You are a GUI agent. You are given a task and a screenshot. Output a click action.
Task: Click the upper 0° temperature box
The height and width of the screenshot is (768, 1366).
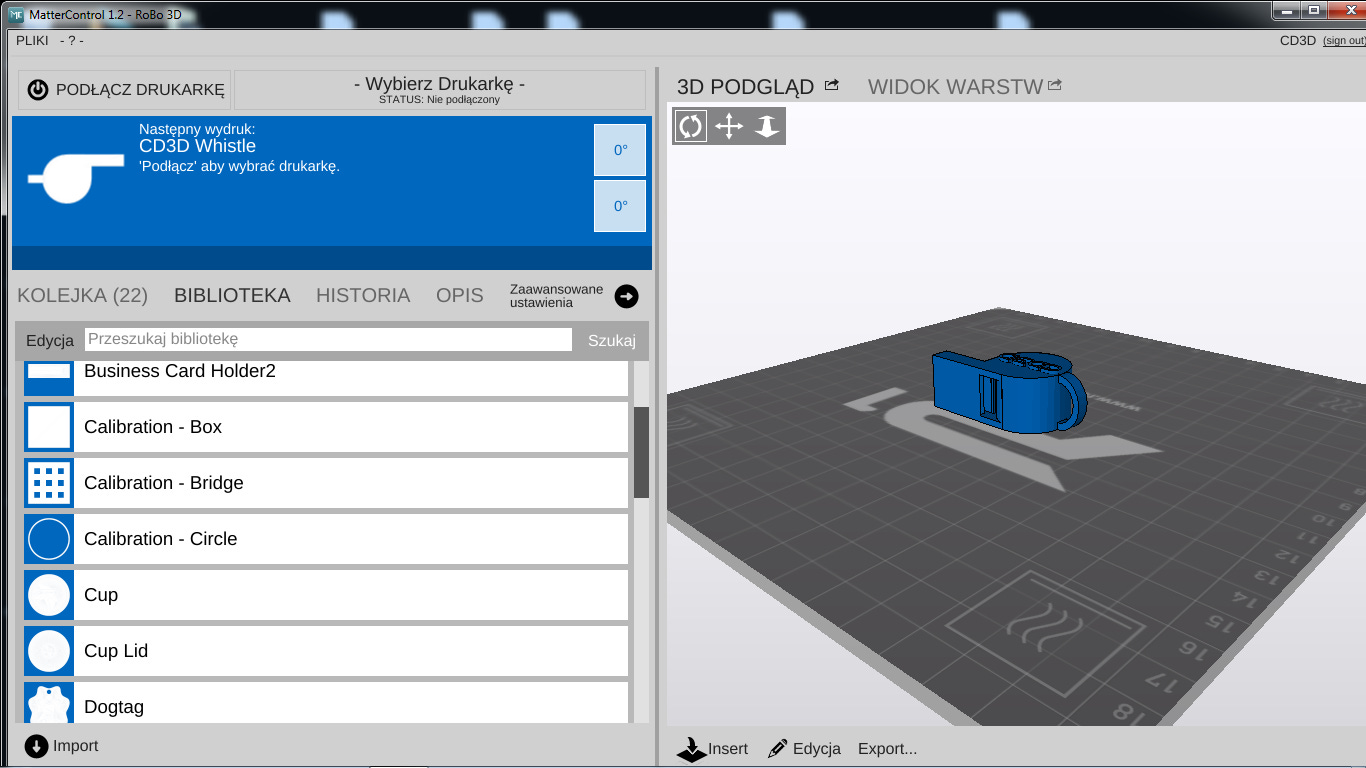tap(620, 150)
